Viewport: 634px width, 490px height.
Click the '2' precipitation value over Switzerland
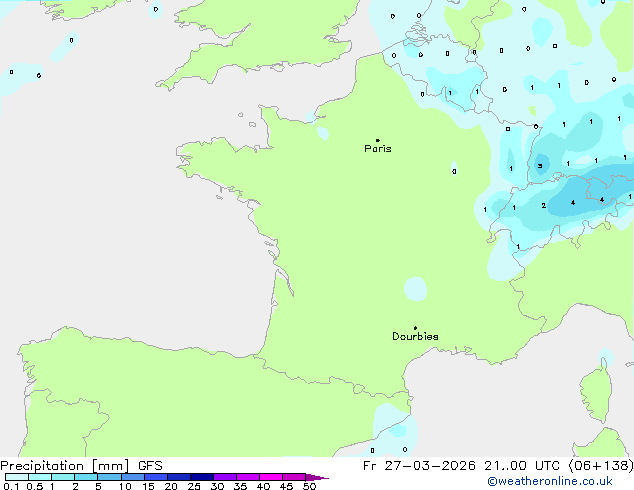click(x=543, y=206)
